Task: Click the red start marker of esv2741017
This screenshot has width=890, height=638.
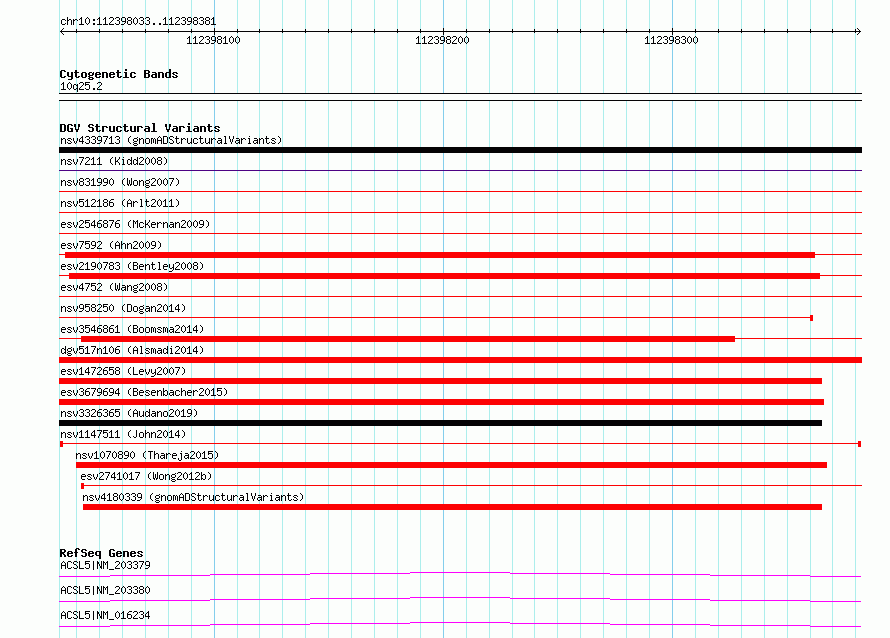Action: coord(82,486)
